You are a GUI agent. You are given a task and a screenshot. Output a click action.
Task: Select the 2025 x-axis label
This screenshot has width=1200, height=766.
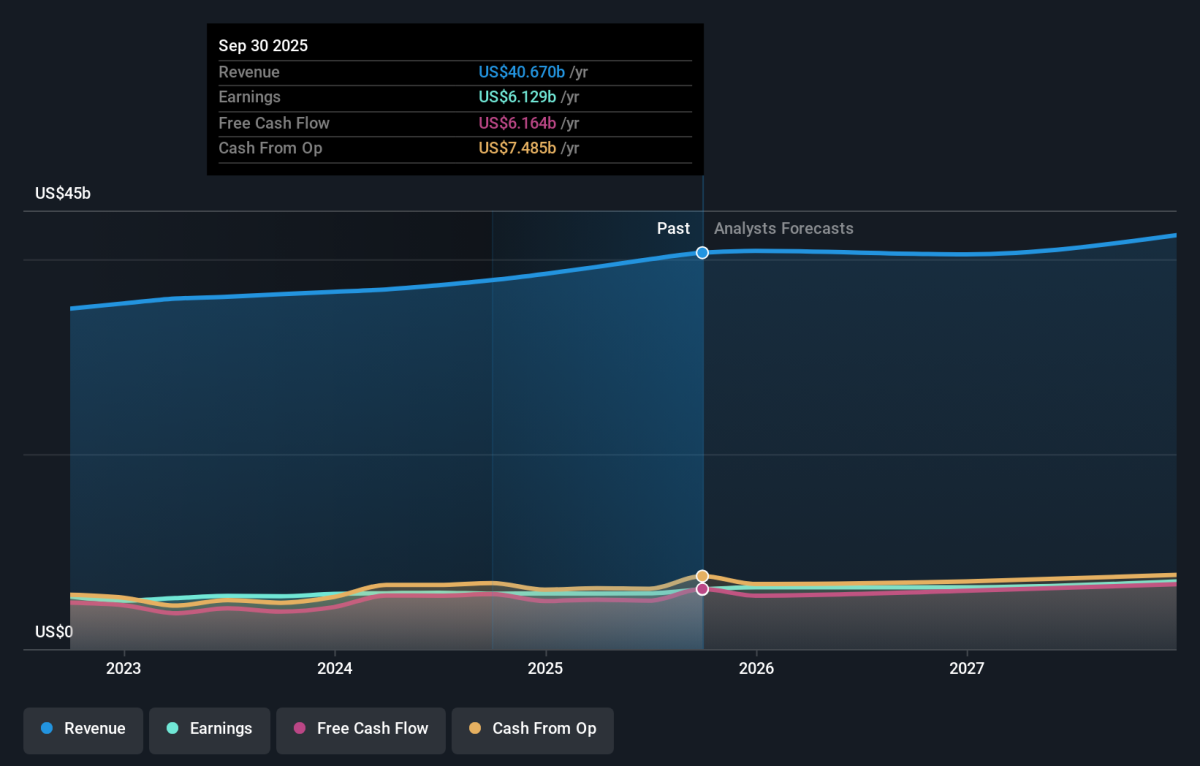point(545,667)
